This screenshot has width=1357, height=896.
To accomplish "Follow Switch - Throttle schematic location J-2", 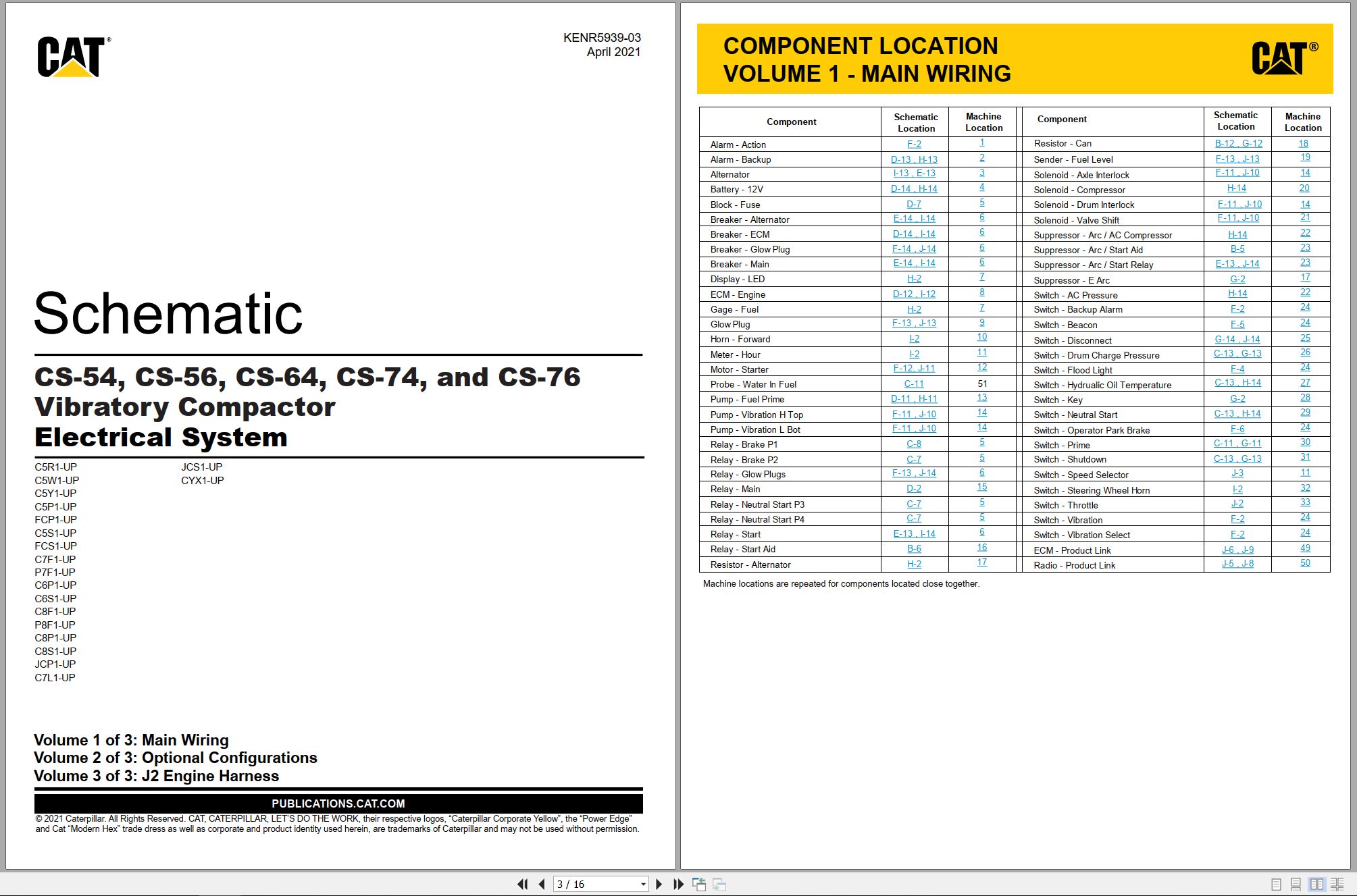I will click(x=1237, y=503).
